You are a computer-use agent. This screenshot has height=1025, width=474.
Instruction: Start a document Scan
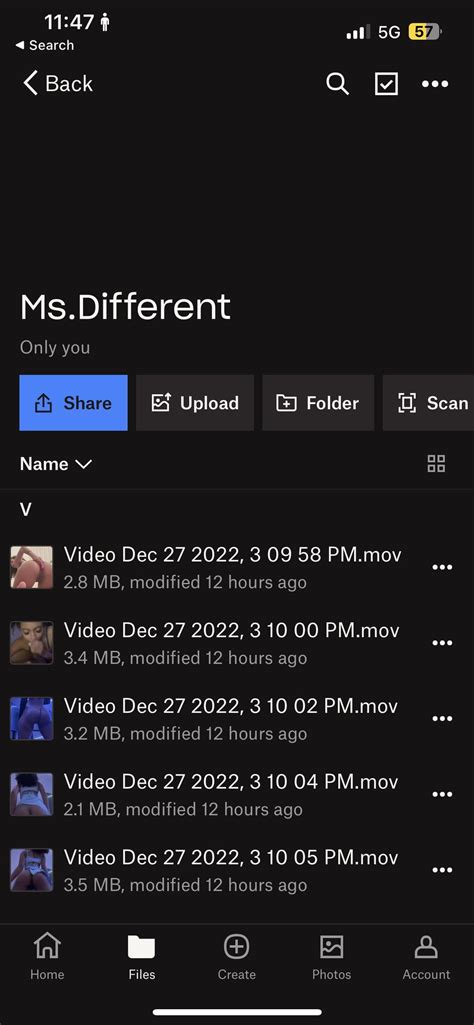tap(428, 403)
